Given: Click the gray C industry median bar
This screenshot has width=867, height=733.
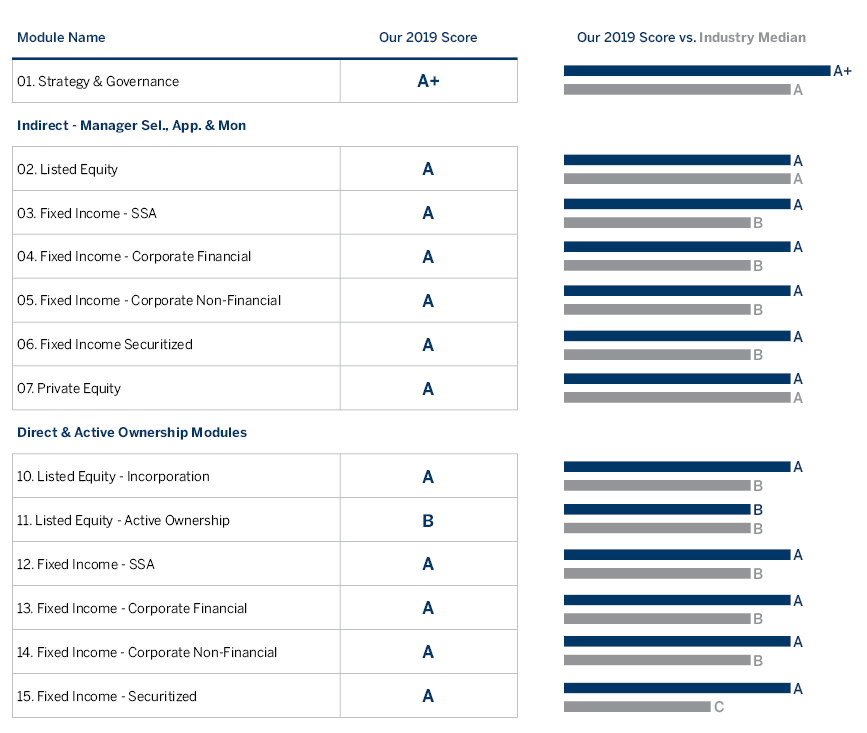Looking at the screenshot, I should (x=636, y=707).
